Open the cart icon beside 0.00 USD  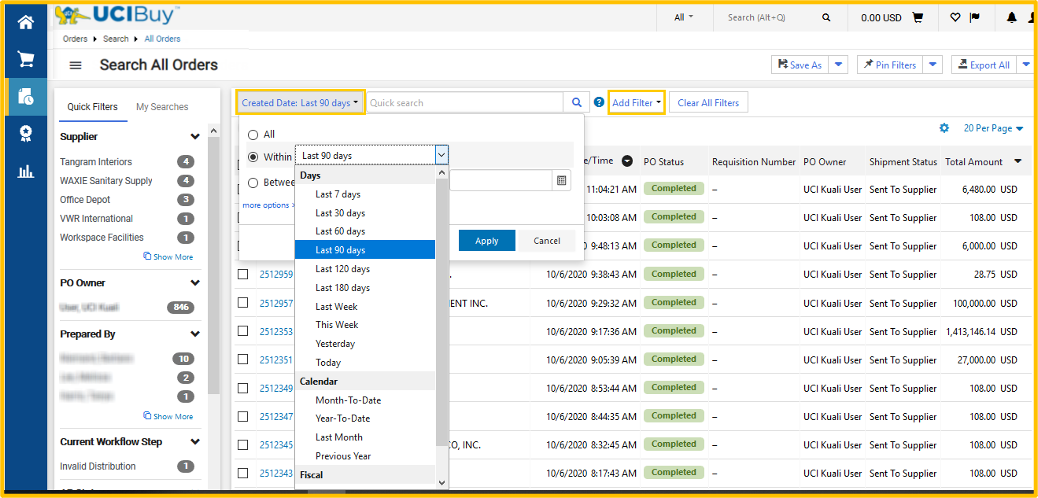(918, 18)
